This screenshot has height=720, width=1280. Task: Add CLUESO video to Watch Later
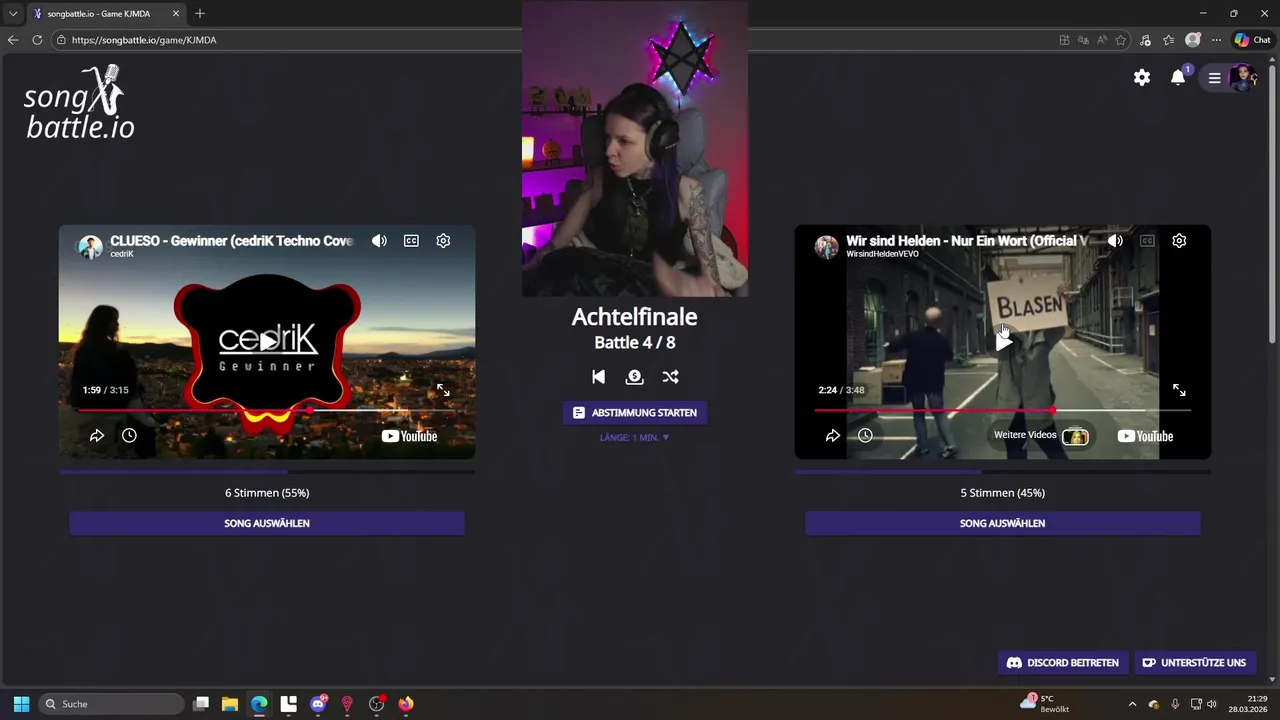point(129,436)
